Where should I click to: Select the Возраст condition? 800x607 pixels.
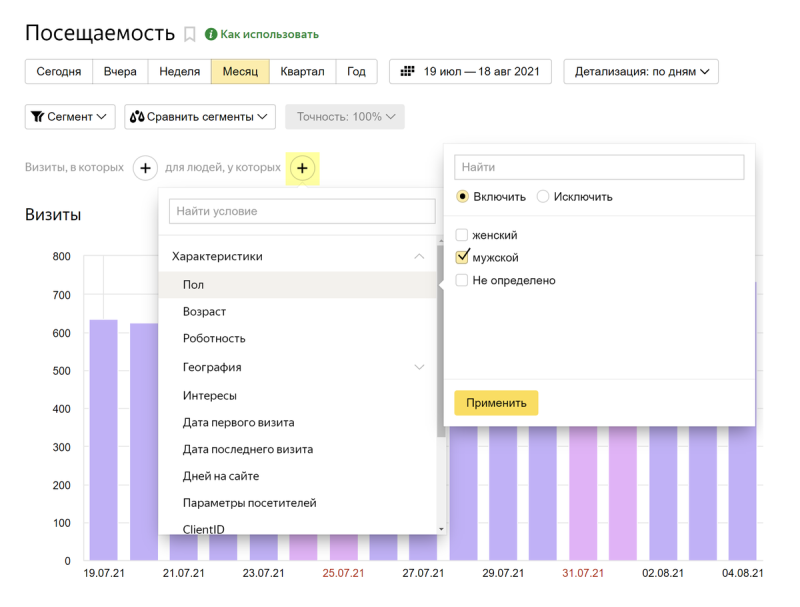click(x=298, y=312)
